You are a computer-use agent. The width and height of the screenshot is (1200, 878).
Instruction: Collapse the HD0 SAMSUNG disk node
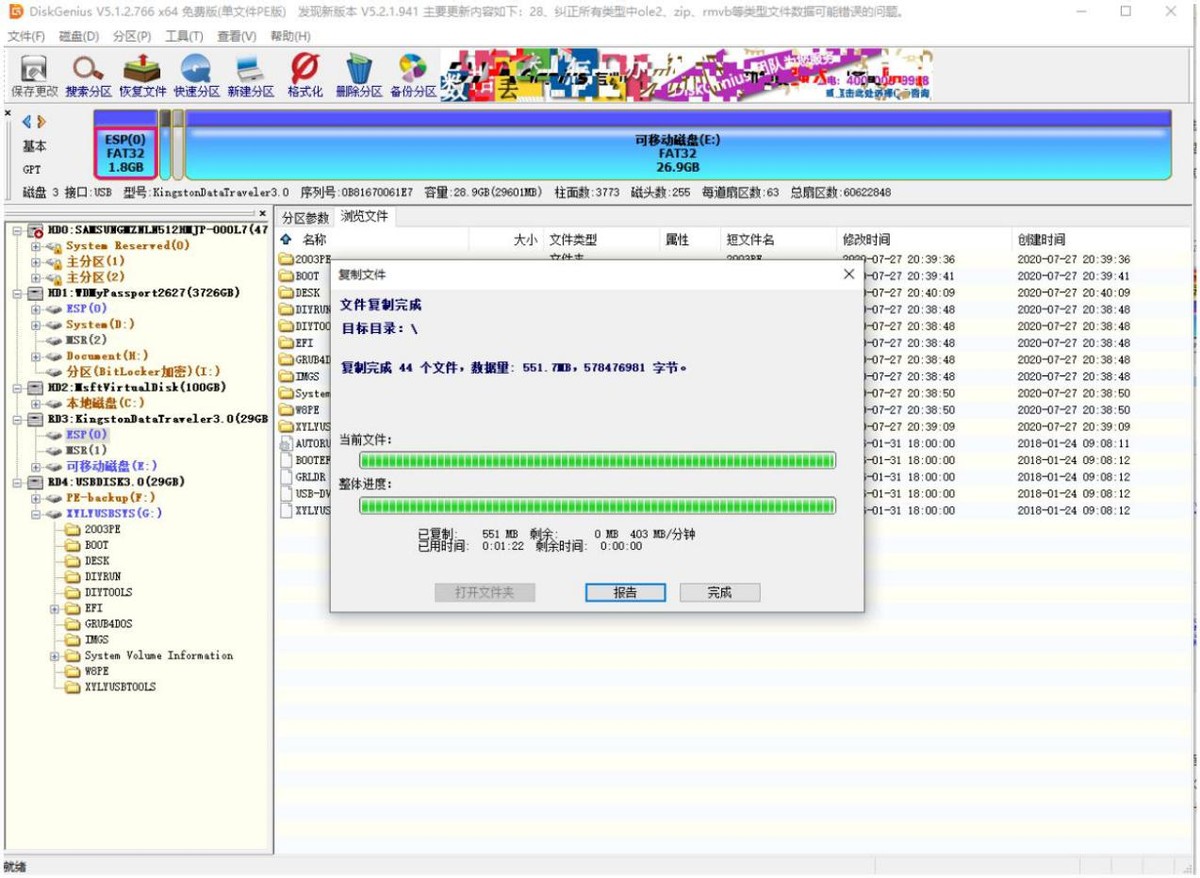coord(17,230)
